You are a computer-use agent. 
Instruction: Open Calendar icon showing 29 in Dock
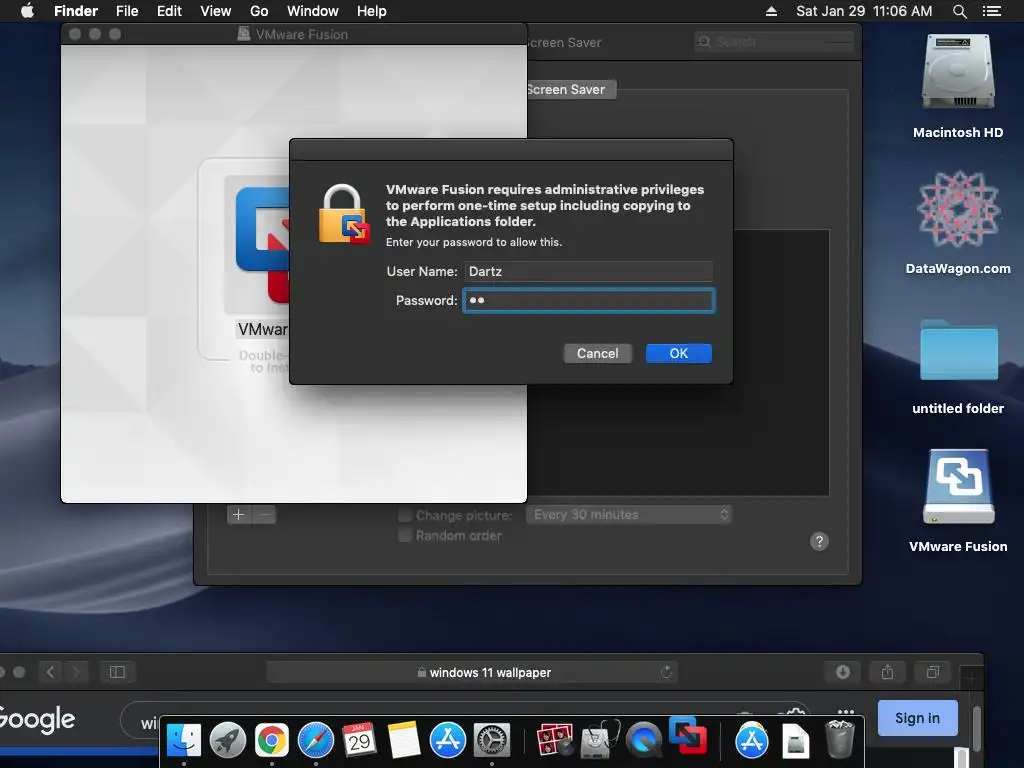click(359, 740)
